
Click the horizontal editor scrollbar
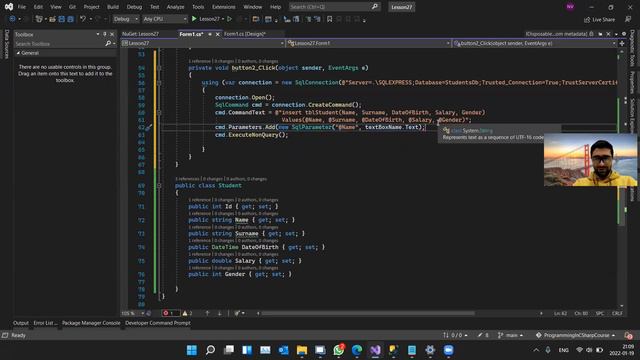tap(368, 313)
